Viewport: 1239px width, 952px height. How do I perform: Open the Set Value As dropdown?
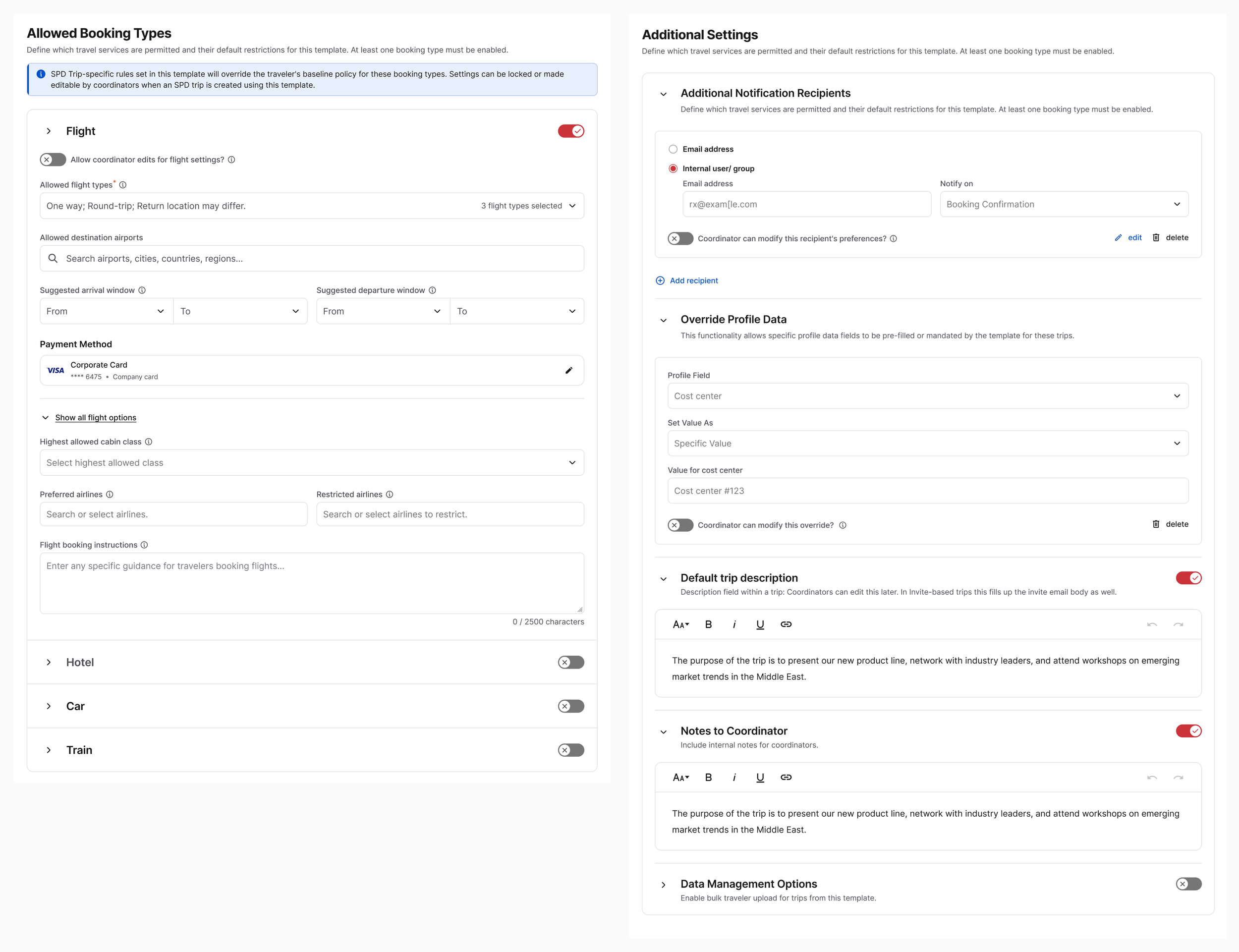click(x=928, y=443)
